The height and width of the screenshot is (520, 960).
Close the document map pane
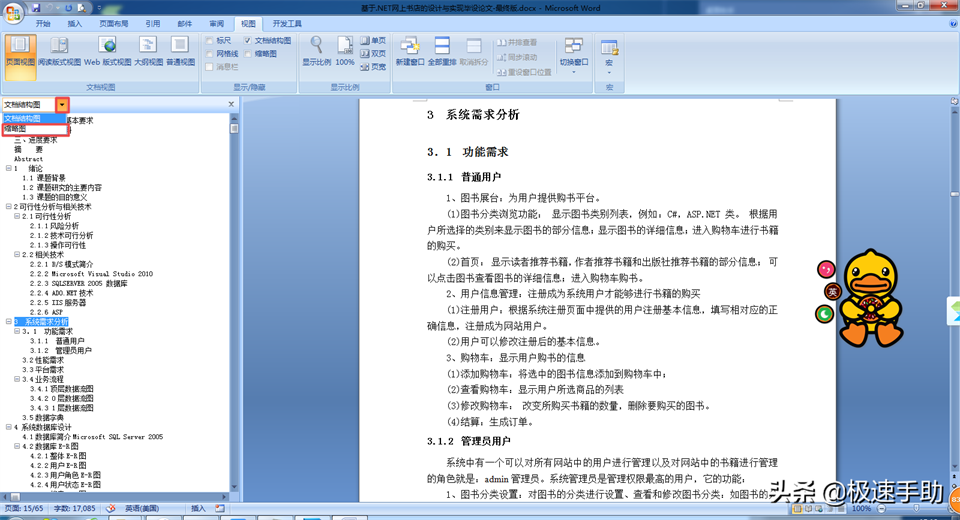[231, 104]
